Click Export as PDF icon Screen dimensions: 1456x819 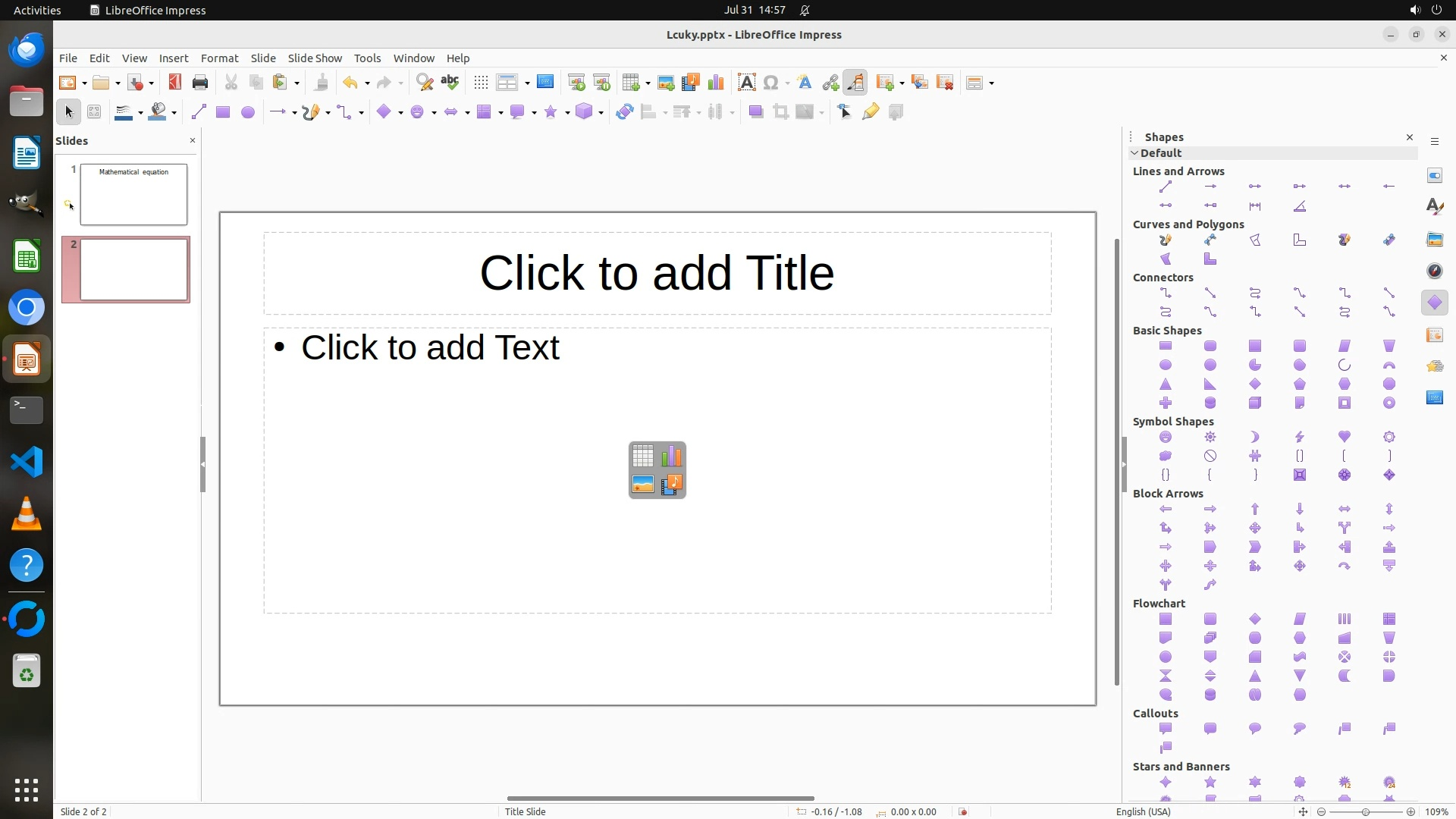(175, 83)
